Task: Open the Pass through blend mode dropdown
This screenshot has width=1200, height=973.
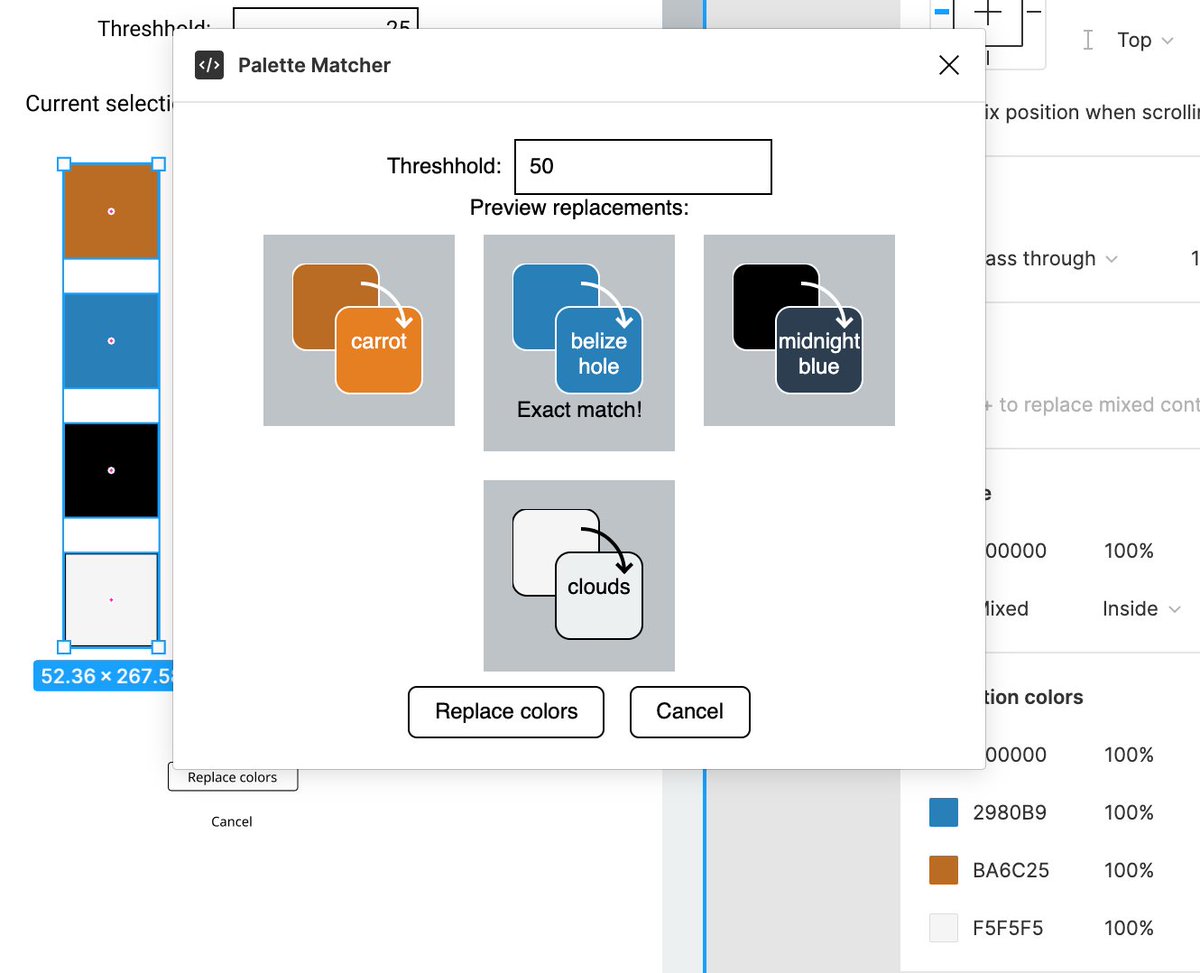Action: pyautogui.click(x=1050, y=259)
